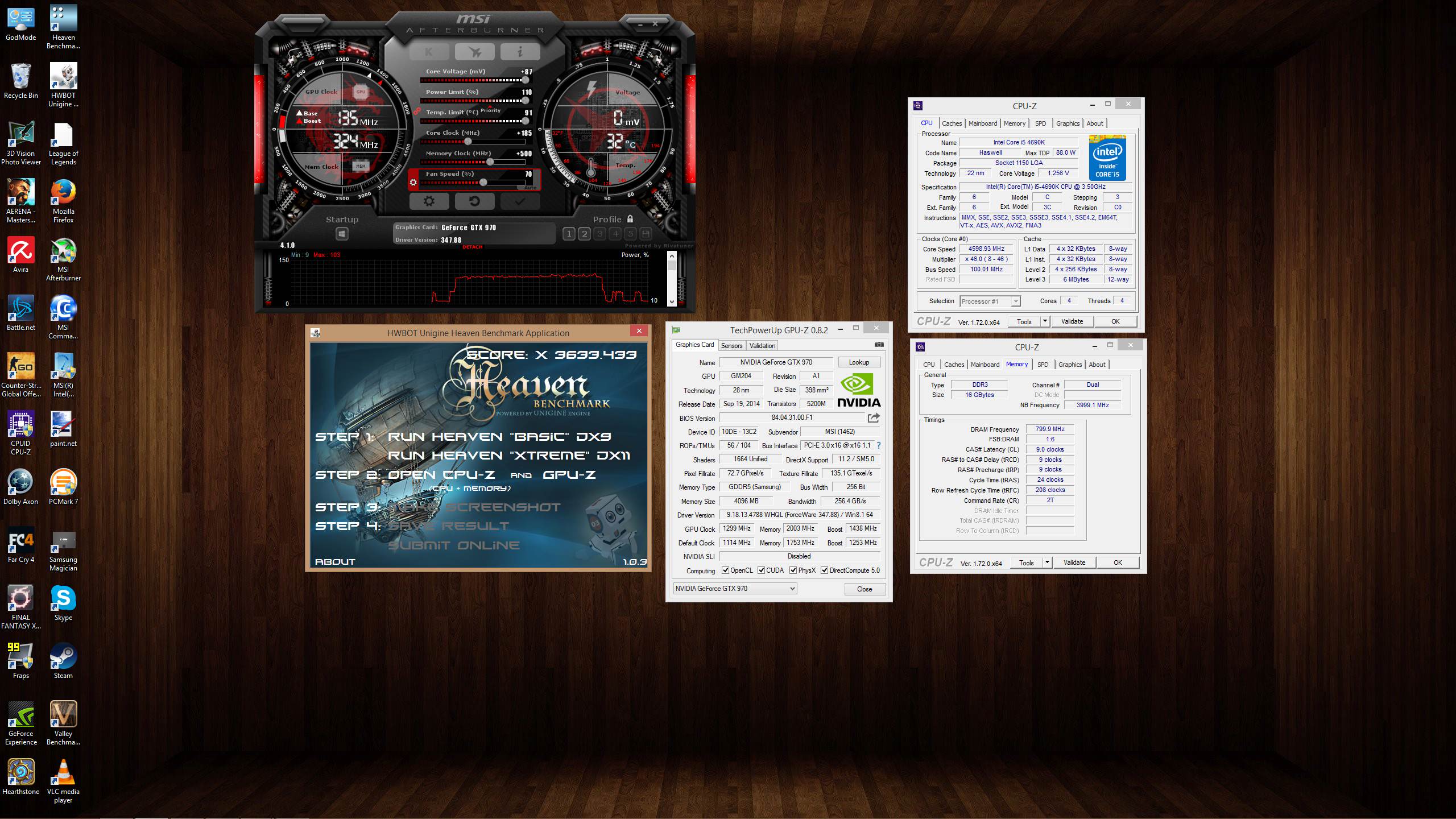Open the CPUID CPU-Z desktop icon
Viewport: 1456px width, 819px height.
(21, 433)
